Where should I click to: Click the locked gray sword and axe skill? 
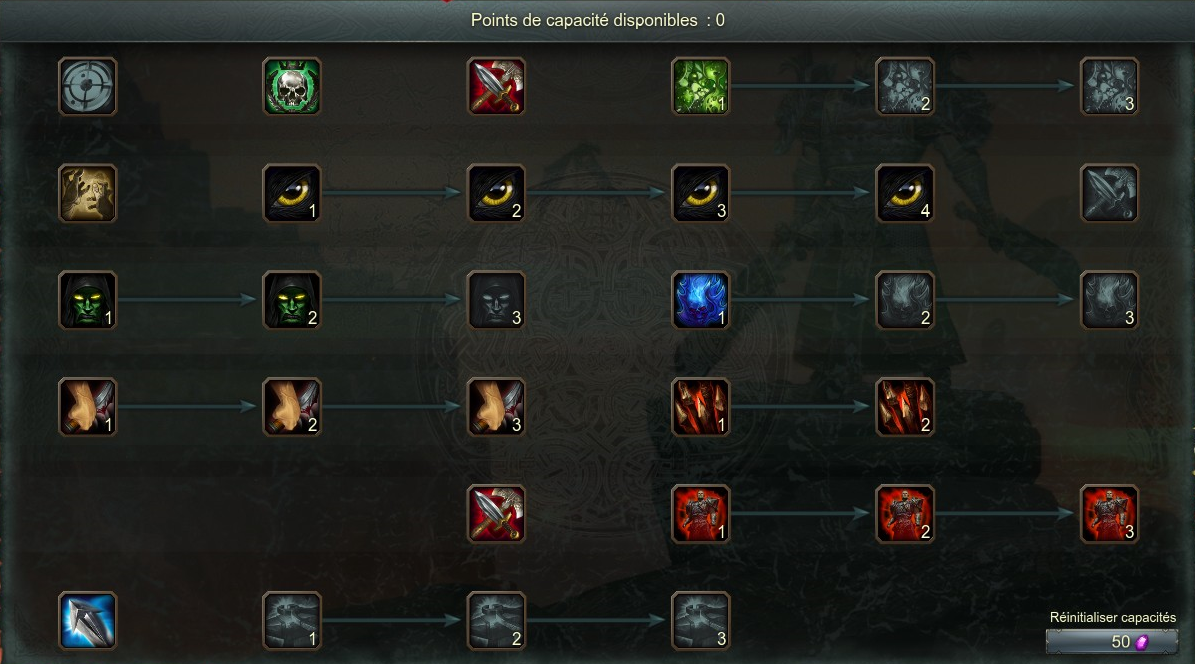point(1109,193)
